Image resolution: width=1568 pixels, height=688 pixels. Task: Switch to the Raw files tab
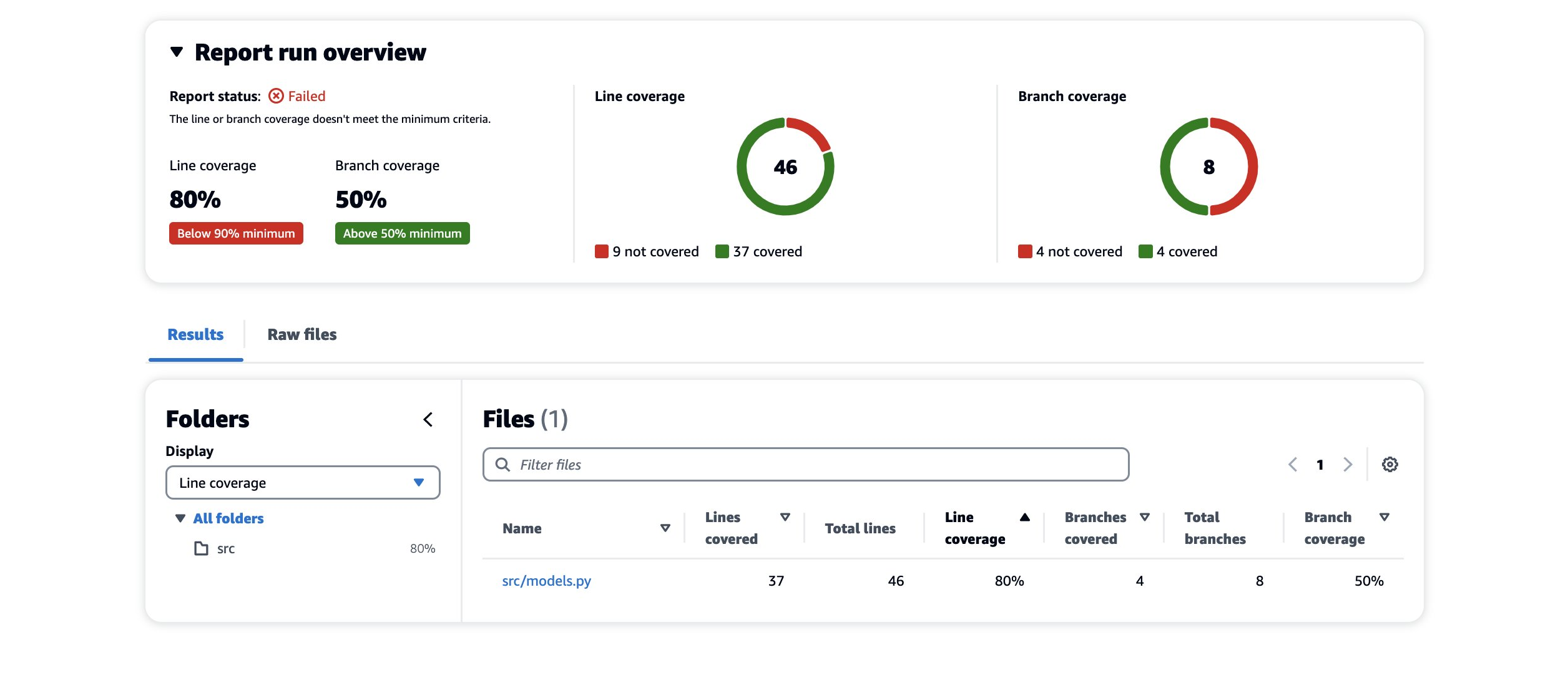tap(302, 335)
